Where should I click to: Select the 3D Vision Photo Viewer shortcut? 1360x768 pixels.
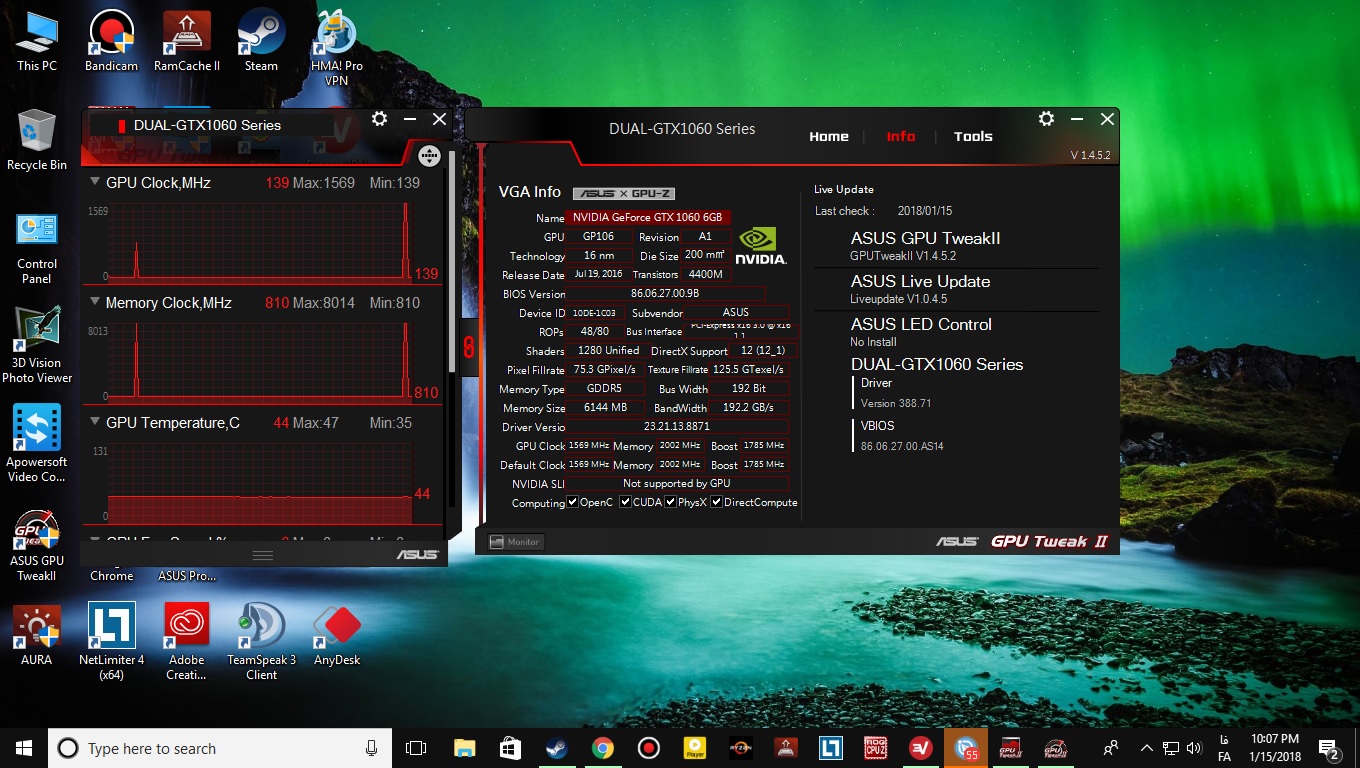click(37, 346)
